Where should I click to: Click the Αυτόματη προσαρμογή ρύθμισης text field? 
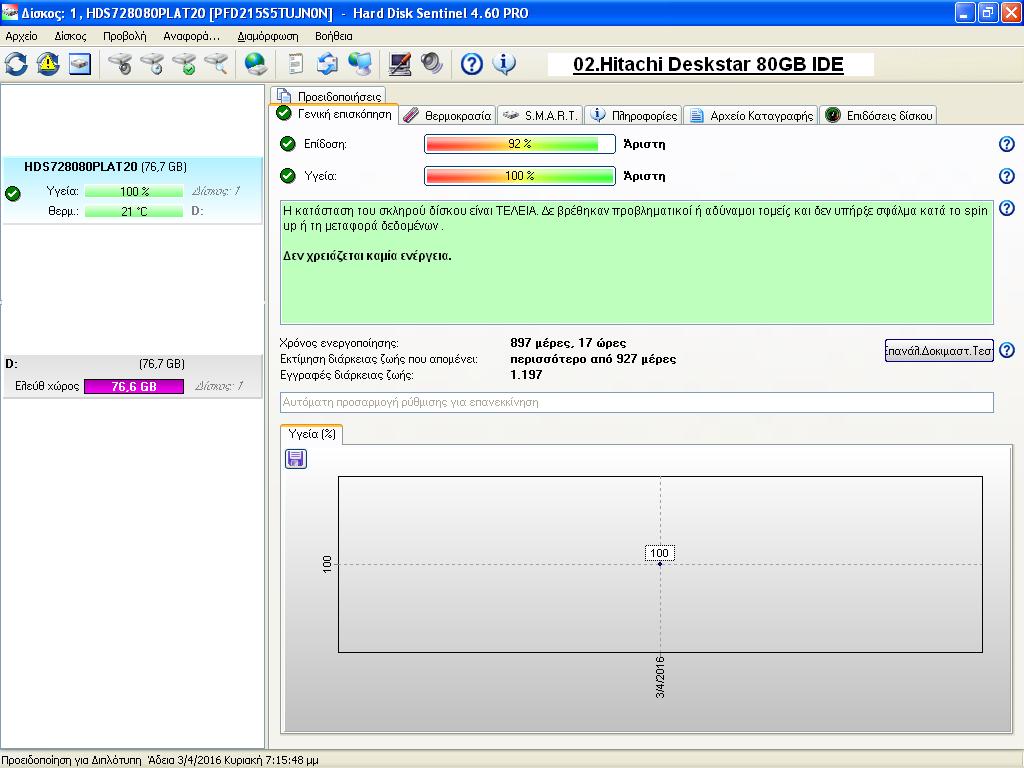click(637, 402)
